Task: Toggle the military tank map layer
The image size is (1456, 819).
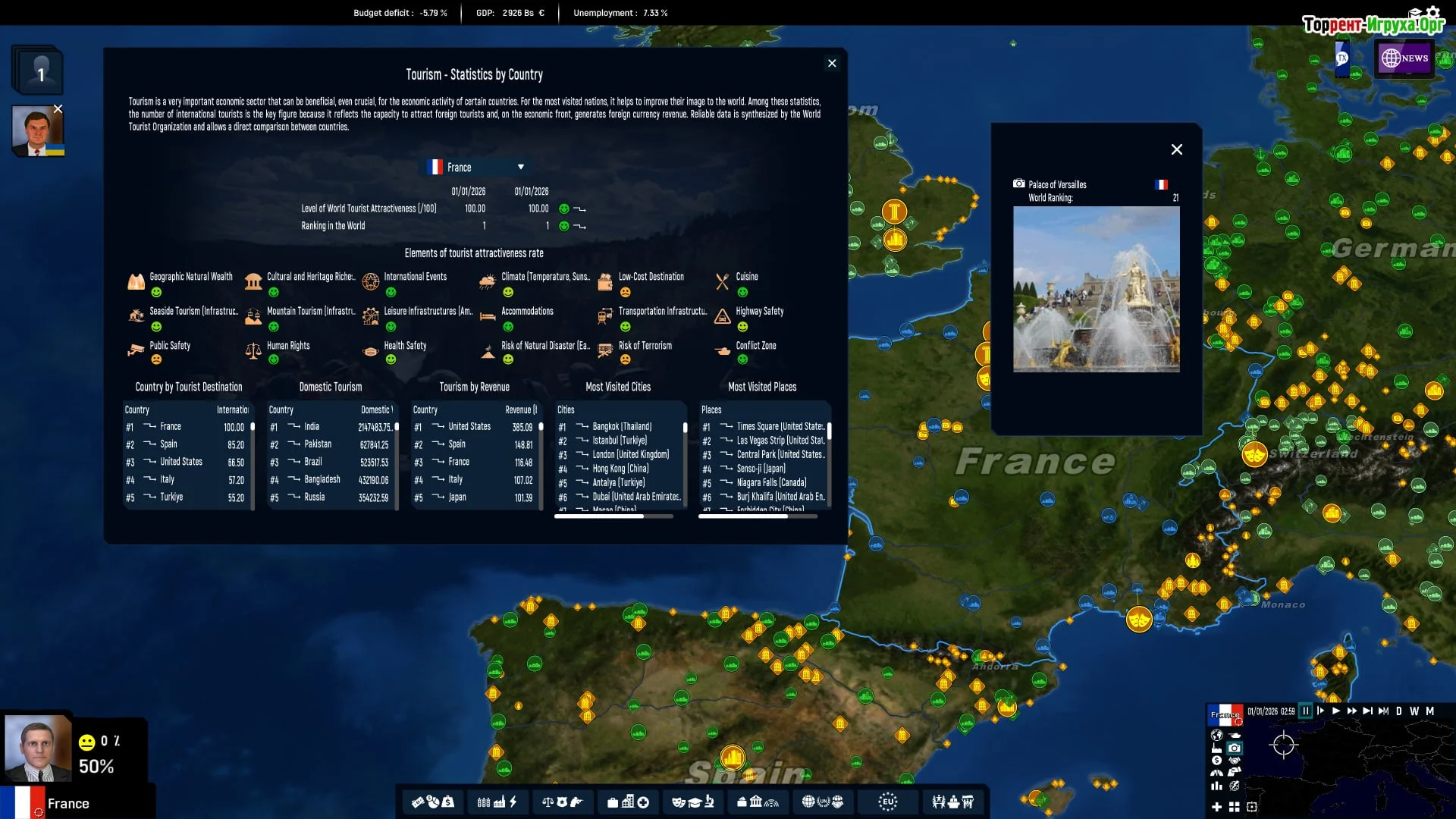Action: pos(1235,735)
